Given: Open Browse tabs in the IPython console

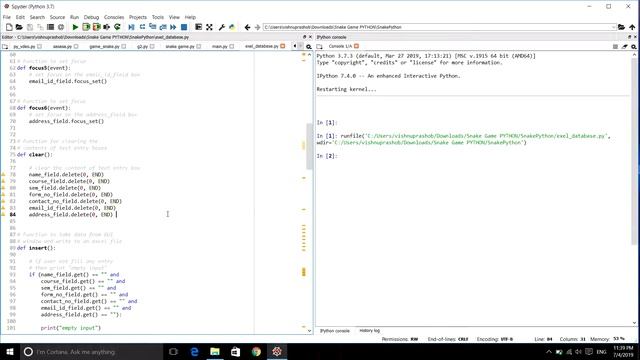Looking at the screenshot, I should click(320, 47).
